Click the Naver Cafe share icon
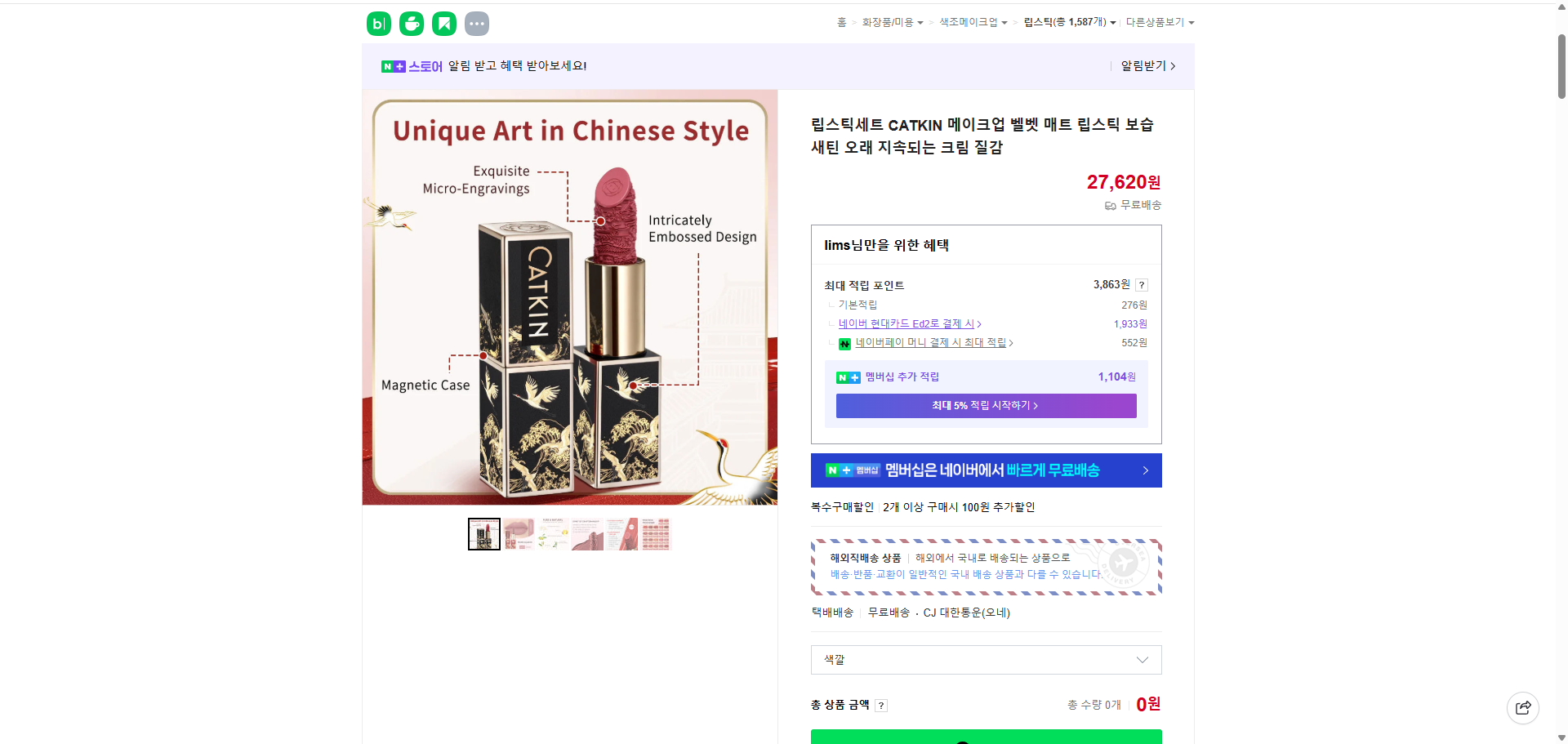The height and width of the screenshot is (744, 1568). [411, 23]
